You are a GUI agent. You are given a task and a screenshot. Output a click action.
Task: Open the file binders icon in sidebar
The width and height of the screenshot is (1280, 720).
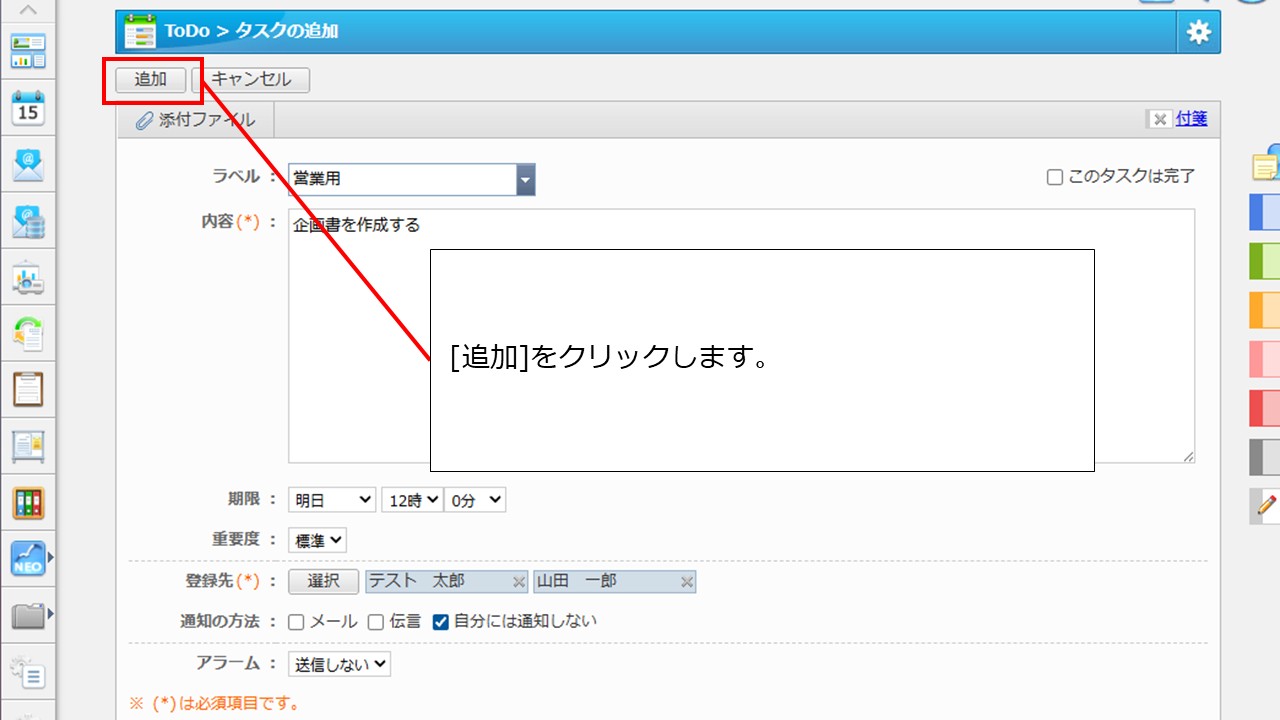(x=28, y=502)
